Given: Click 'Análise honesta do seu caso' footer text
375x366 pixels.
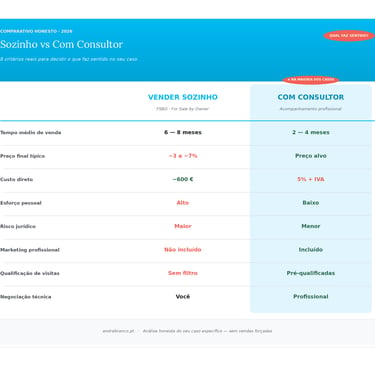Looking at the screenshot, I should pos(207,331).
